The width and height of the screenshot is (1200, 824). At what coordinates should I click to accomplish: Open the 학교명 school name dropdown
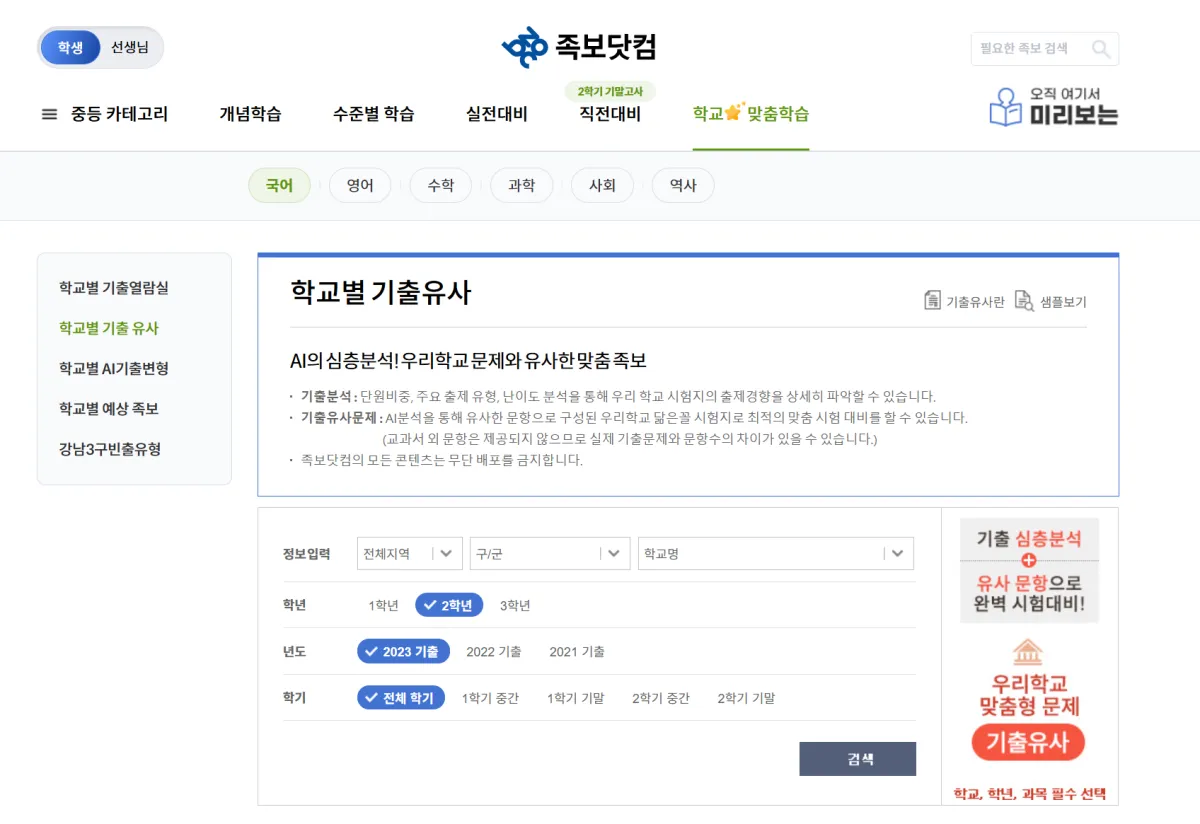pyautogui.click(x=776, y=553)
